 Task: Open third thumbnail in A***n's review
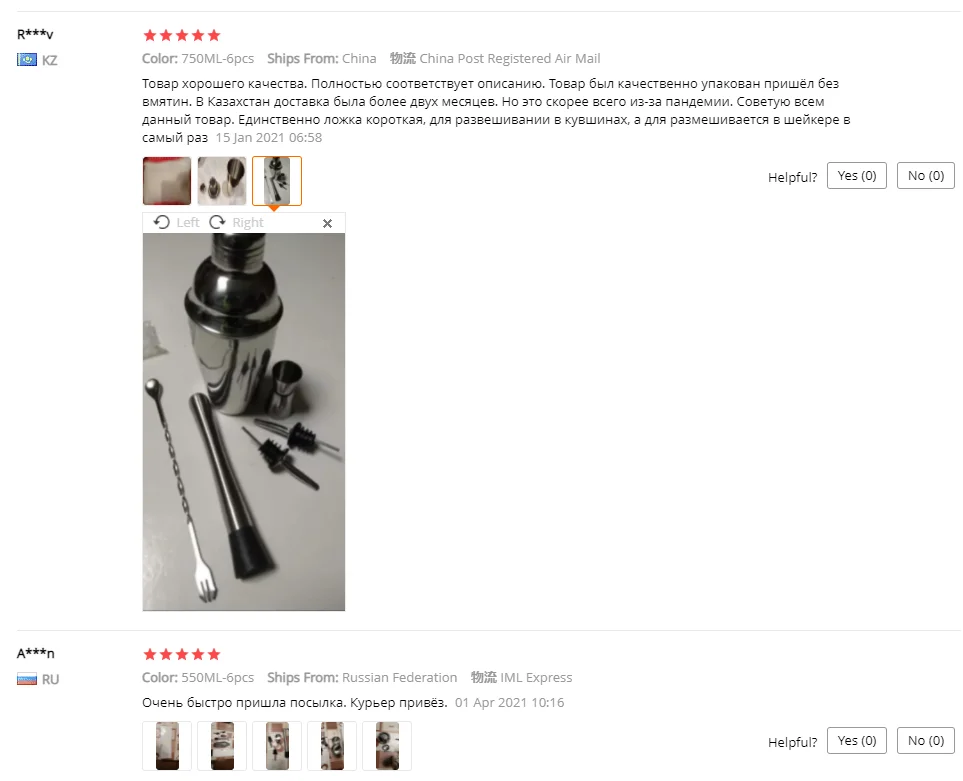pyautogui.click(x=277, y=745)
